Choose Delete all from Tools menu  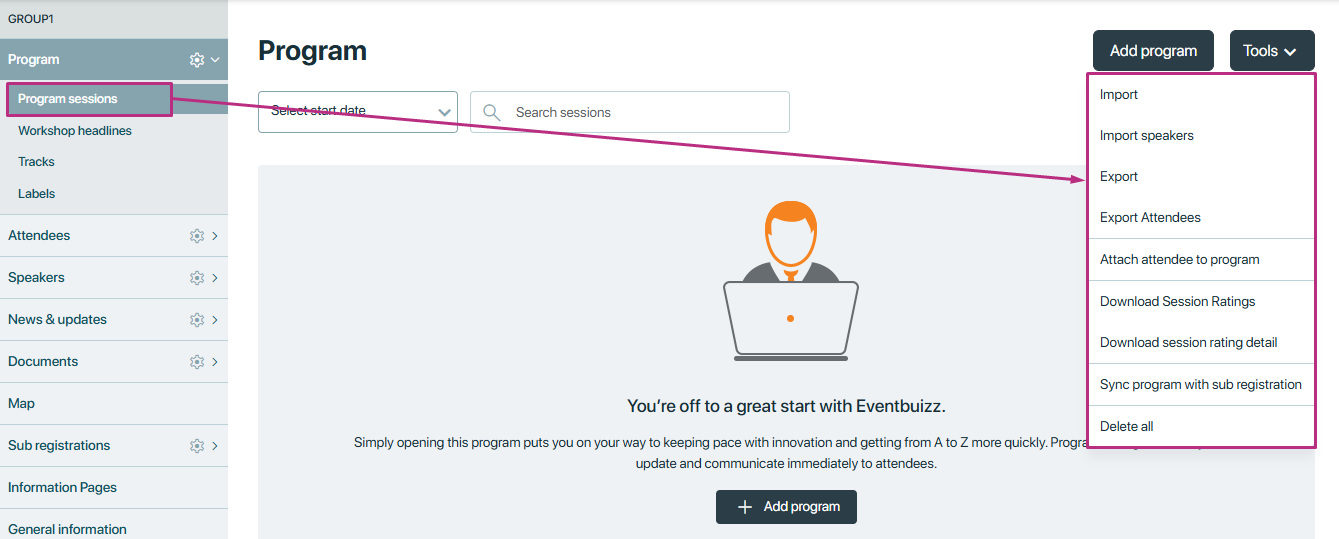pyautogui.click(x=1126, y=426)
